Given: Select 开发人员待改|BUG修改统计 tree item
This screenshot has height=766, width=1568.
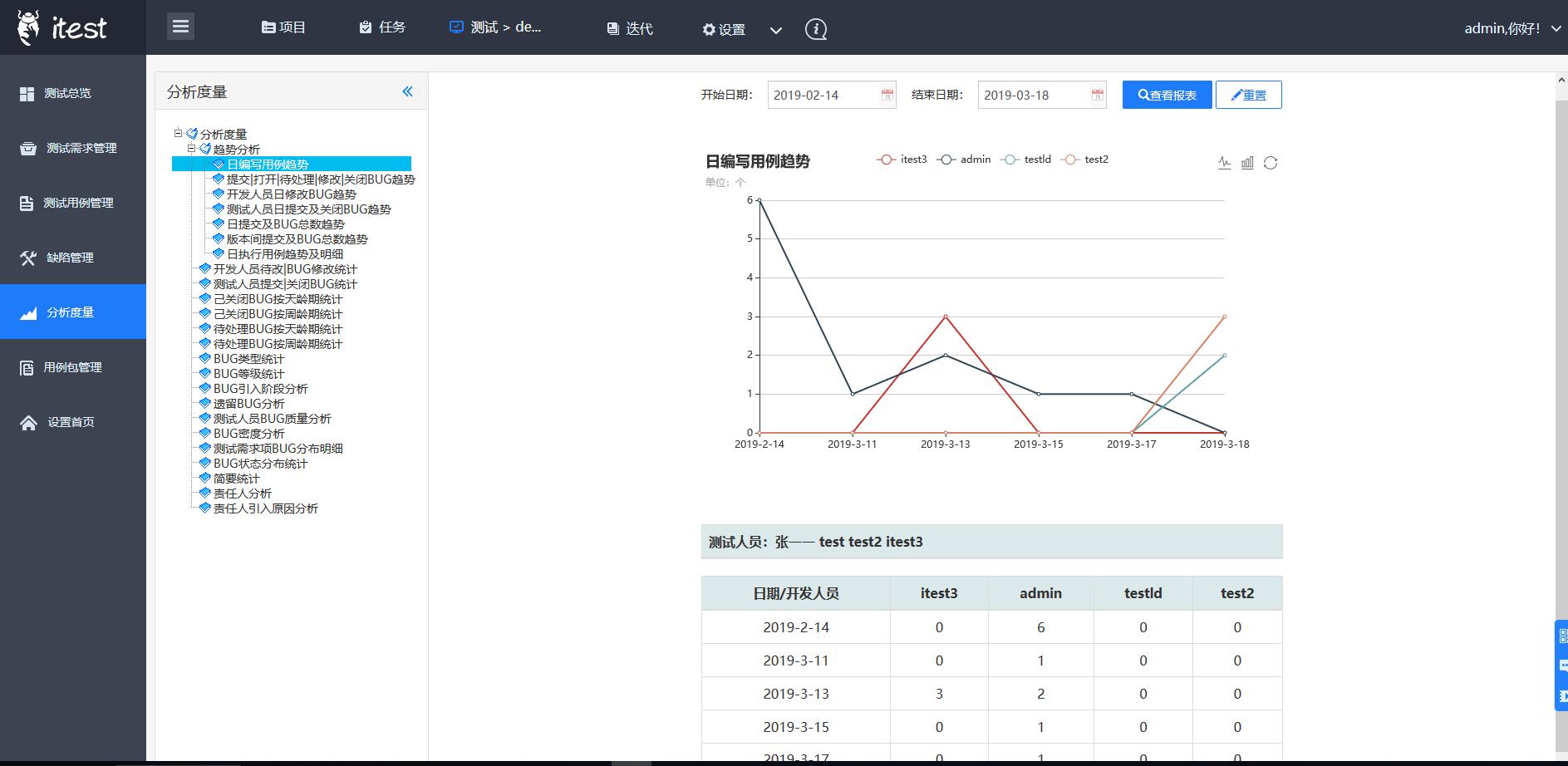Looking at the screenshot, I should pos(285,269).
